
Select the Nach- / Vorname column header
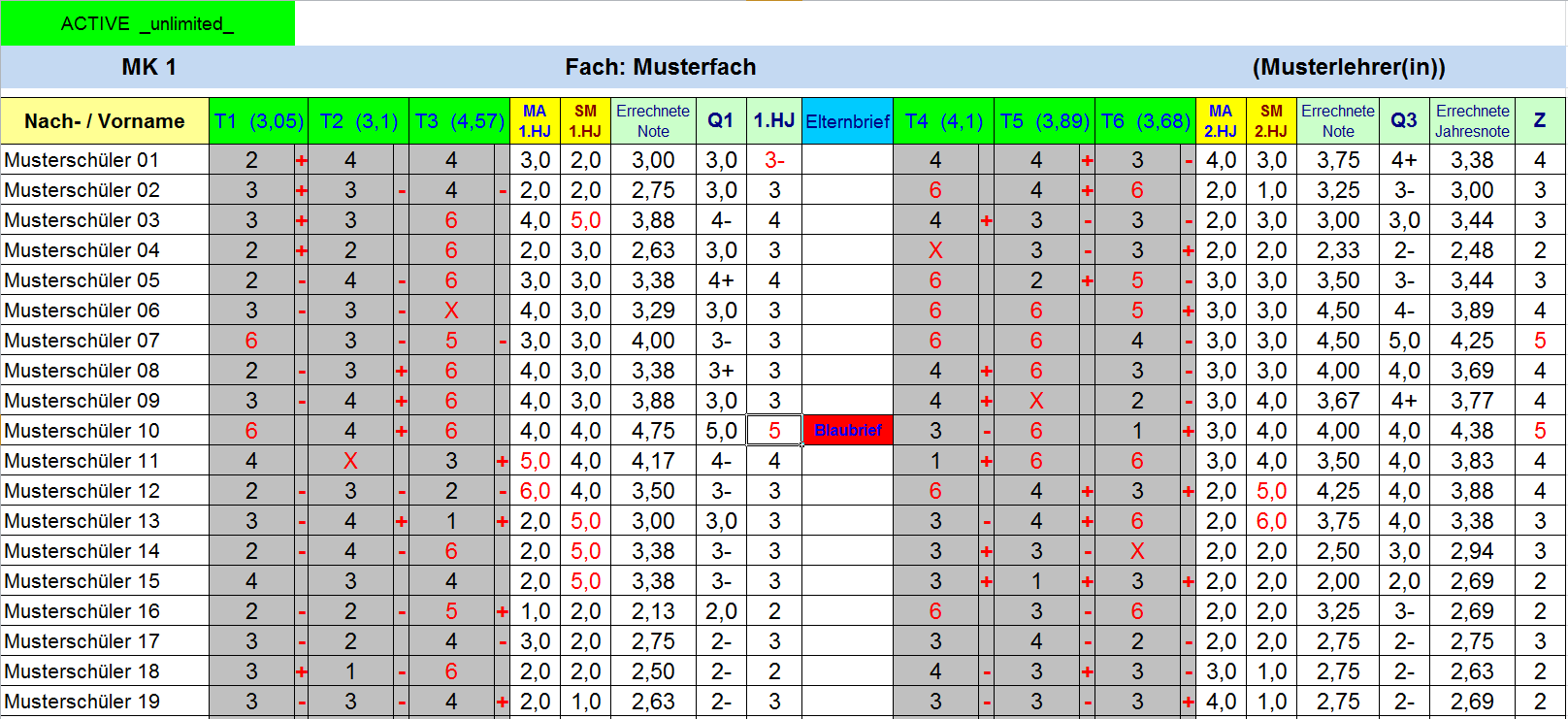click(105, 121)
